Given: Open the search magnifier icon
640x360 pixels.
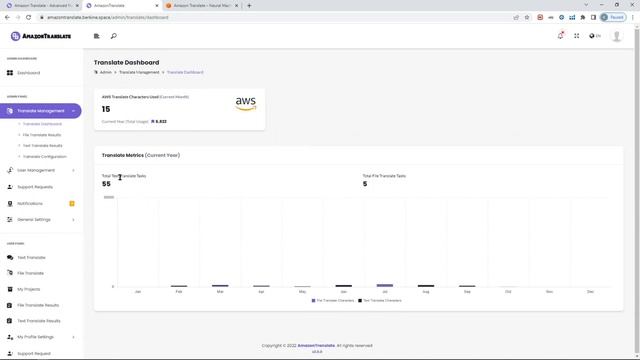Looking at the screenshot, I should (113, 36).
